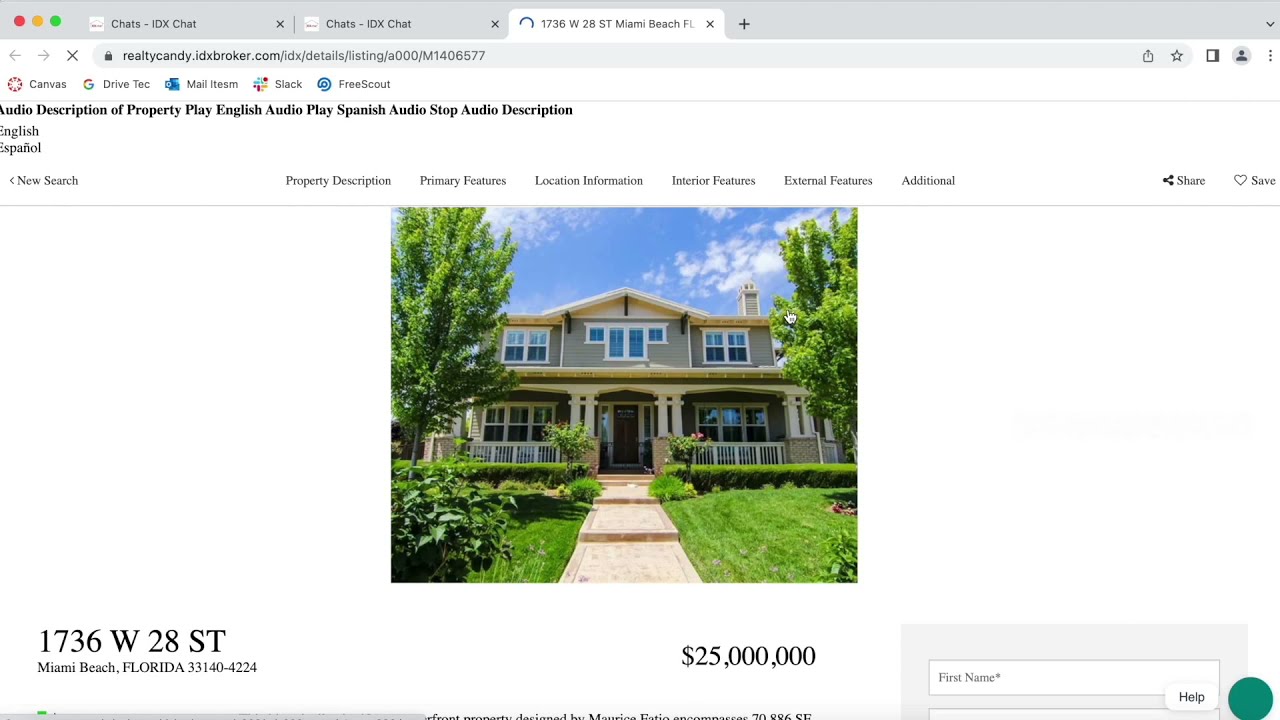Open green chat bubble widget
The height and width of the screenshot is (720, 1280).
click(1250, 698)
